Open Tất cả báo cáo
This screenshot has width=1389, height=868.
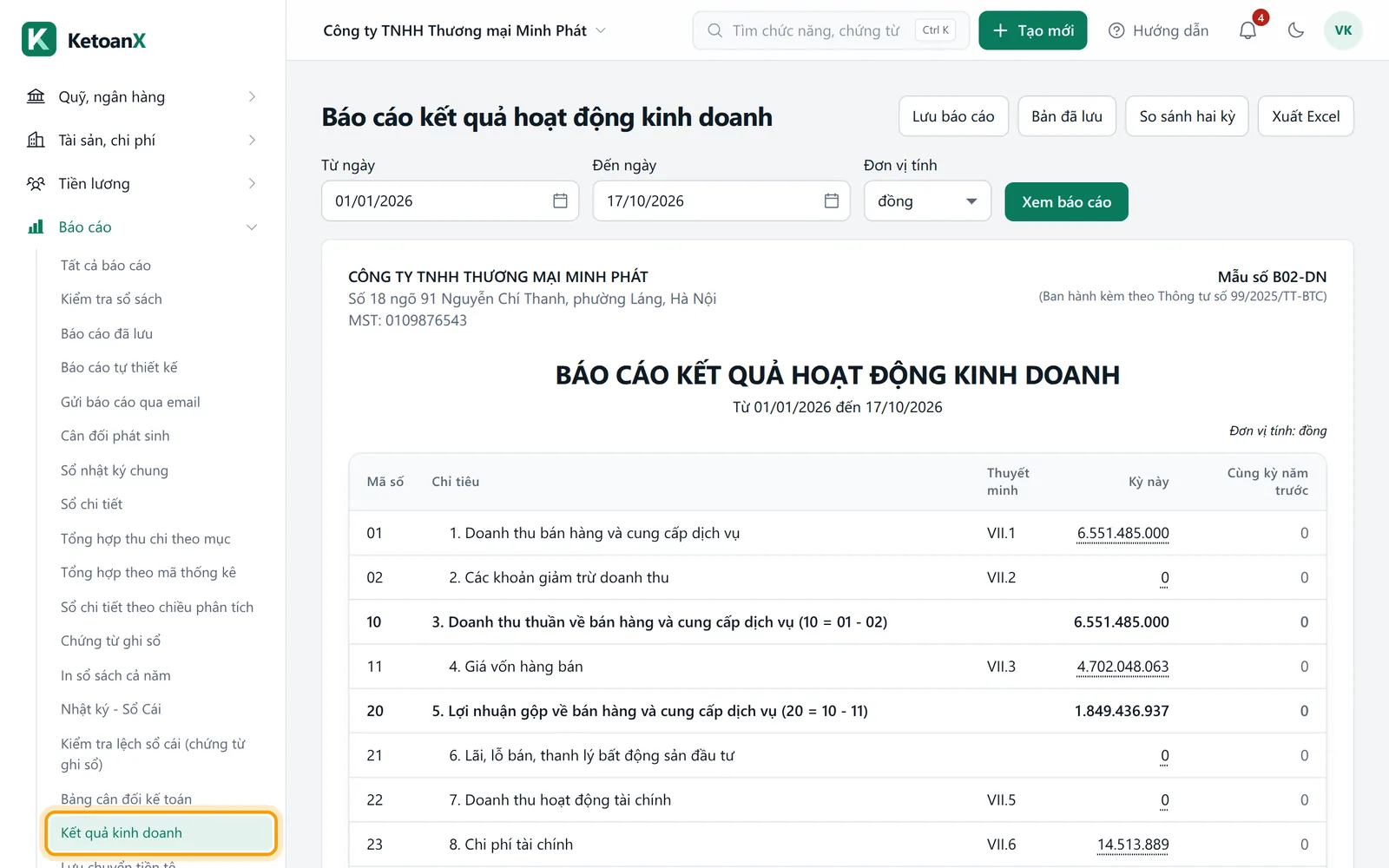tap(106, 266)
